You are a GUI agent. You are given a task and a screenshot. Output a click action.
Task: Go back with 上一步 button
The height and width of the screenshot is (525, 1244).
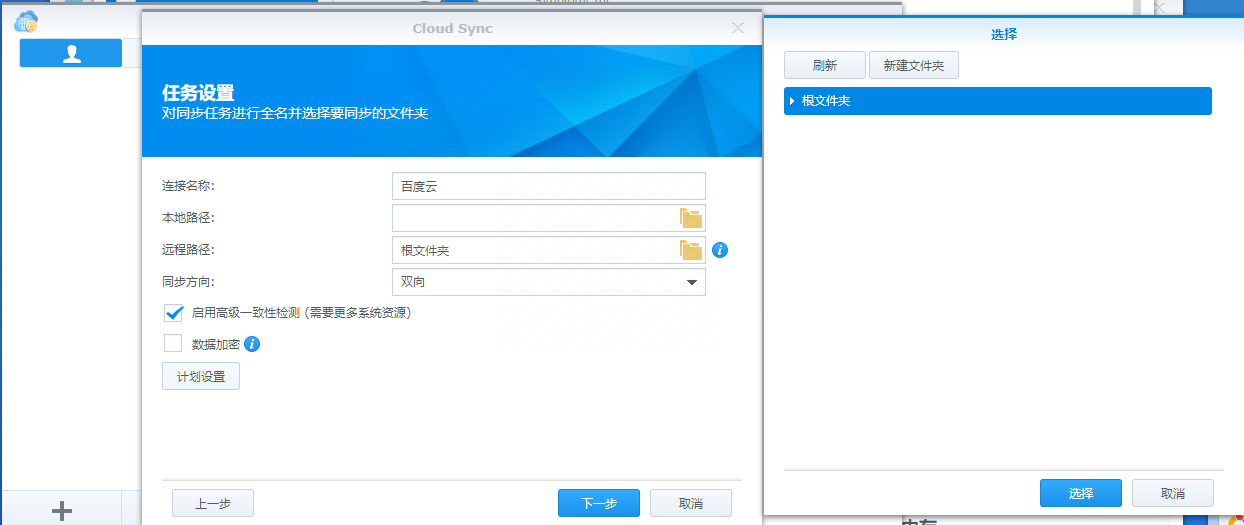pyautogui.click(x=213, y=503)
